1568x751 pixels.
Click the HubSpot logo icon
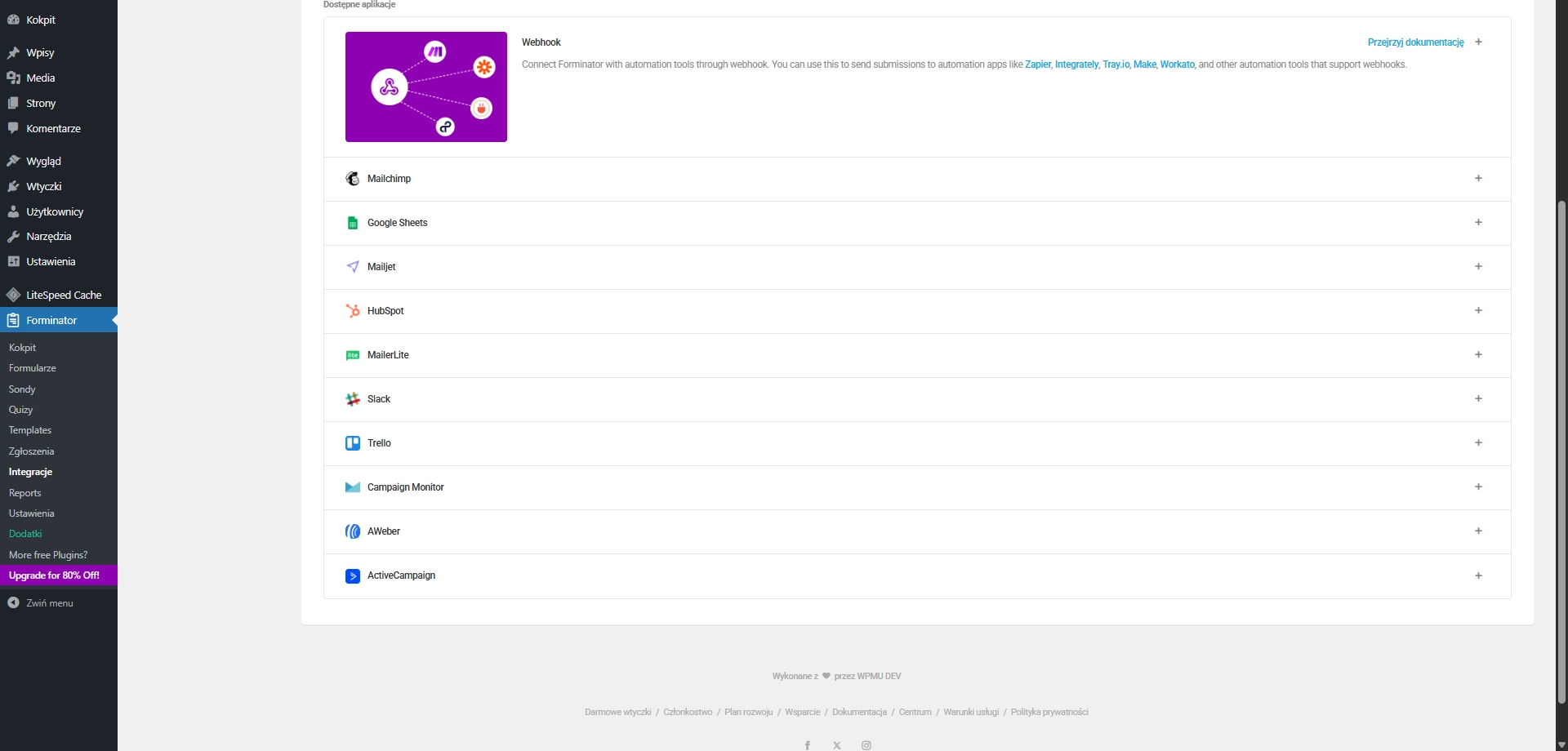[353, 311]
